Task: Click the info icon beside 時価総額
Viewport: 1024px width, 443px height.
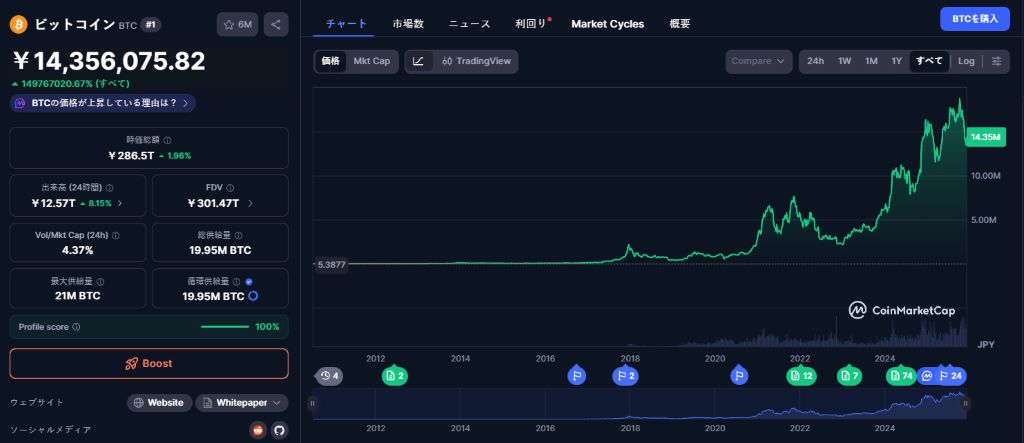Action: (167, 140)
